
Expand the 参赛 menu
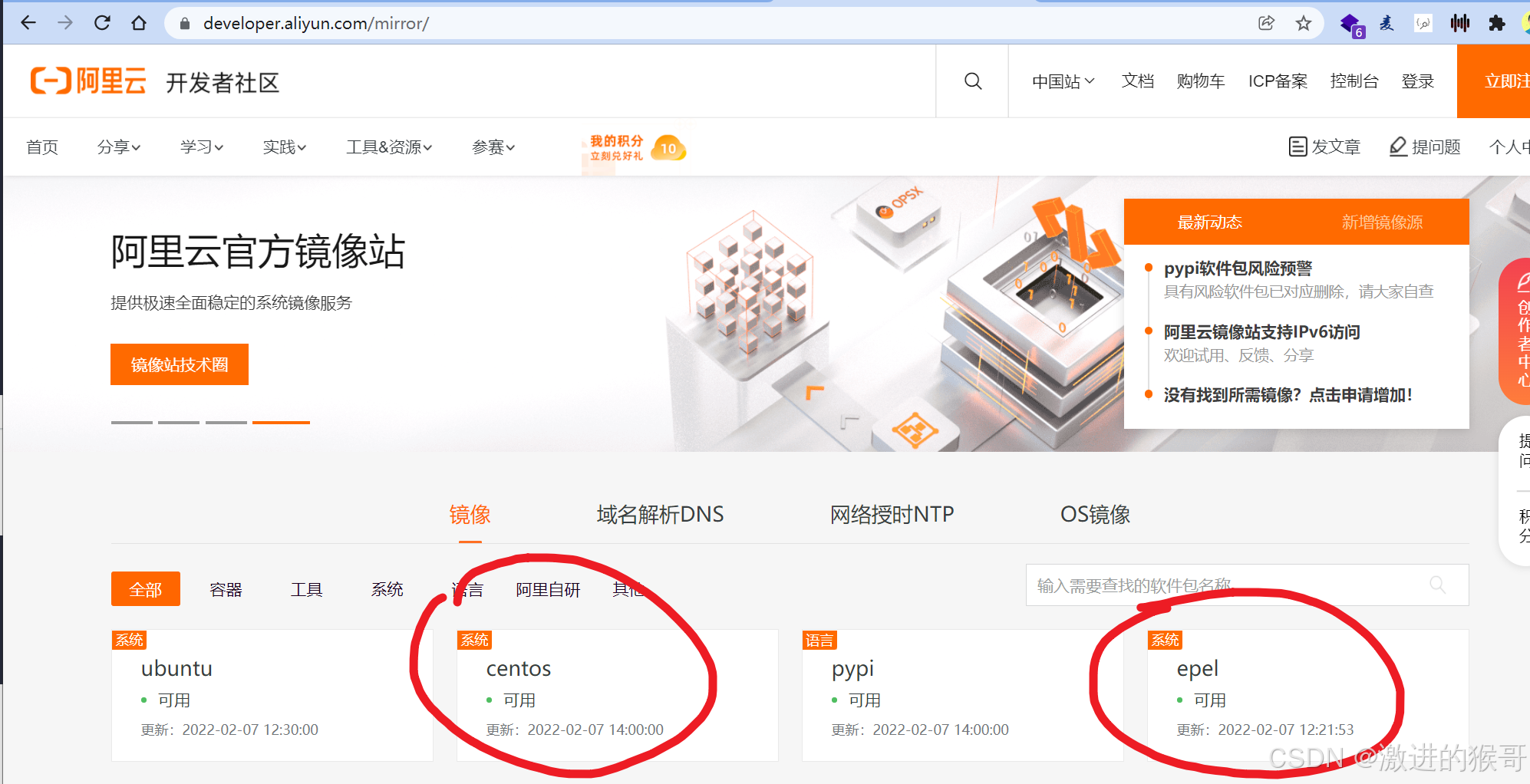point(493,147)
